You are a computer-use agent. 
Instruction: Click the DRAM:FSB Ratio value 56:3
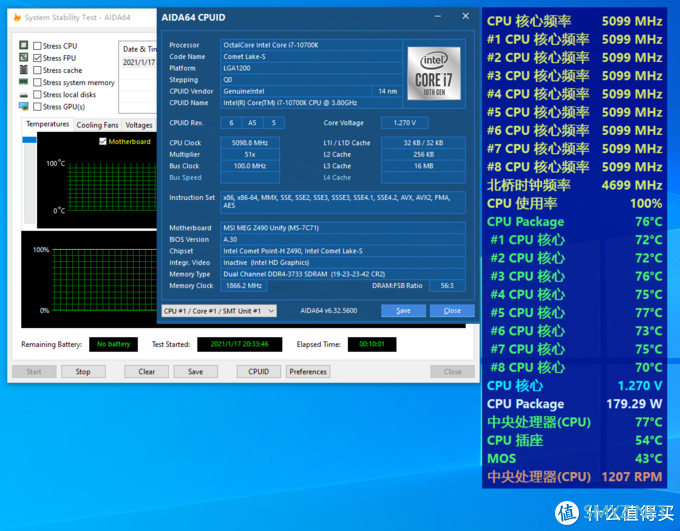coord(447,285)
